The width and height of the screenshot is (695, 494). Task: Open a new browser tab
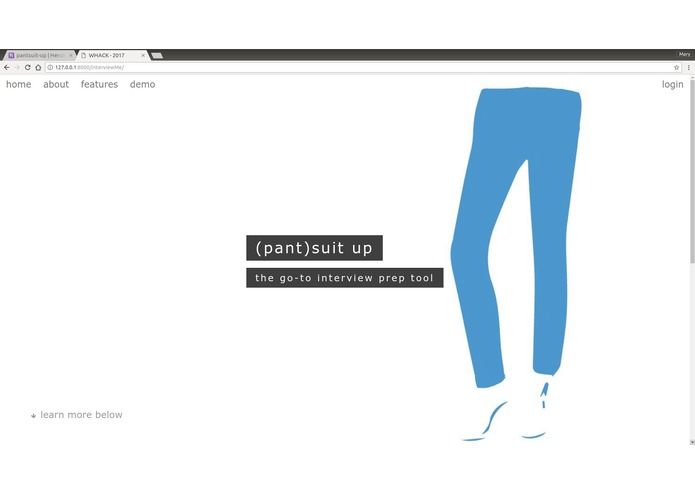pos(157,55)
